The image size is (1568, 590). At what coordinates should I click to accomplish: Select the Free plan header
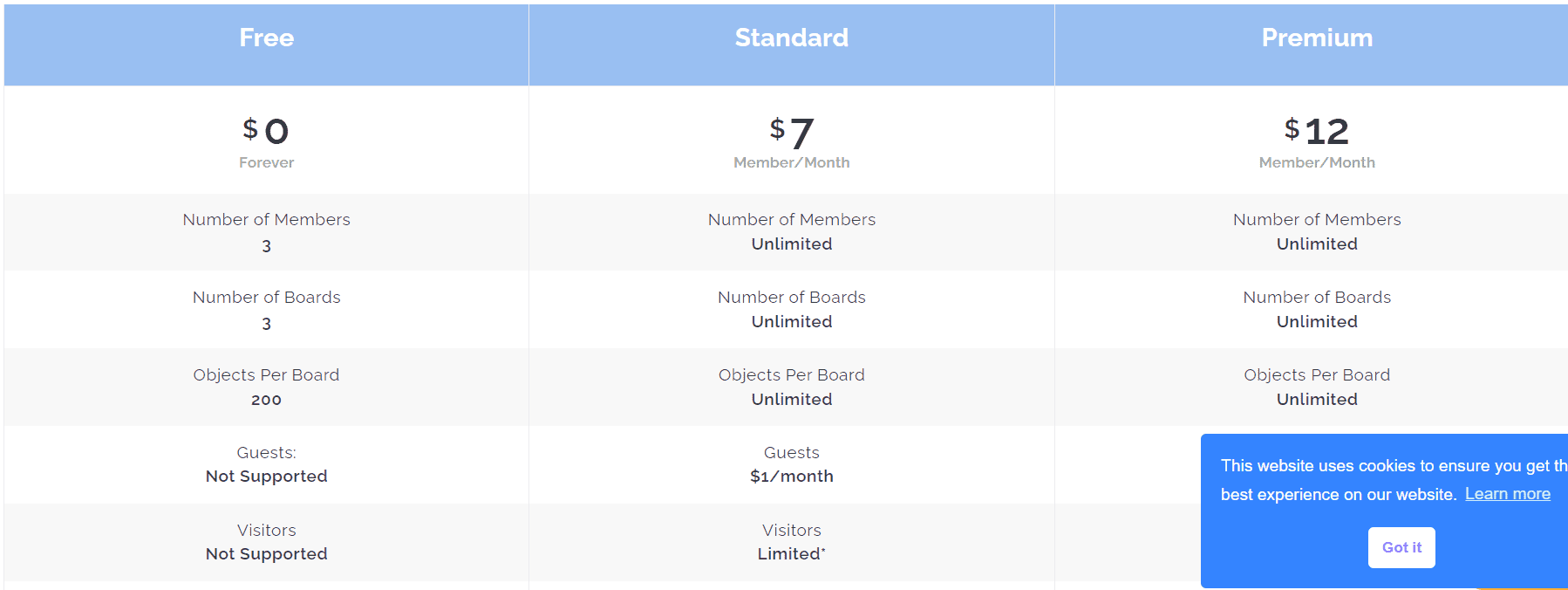pos(266,38)
